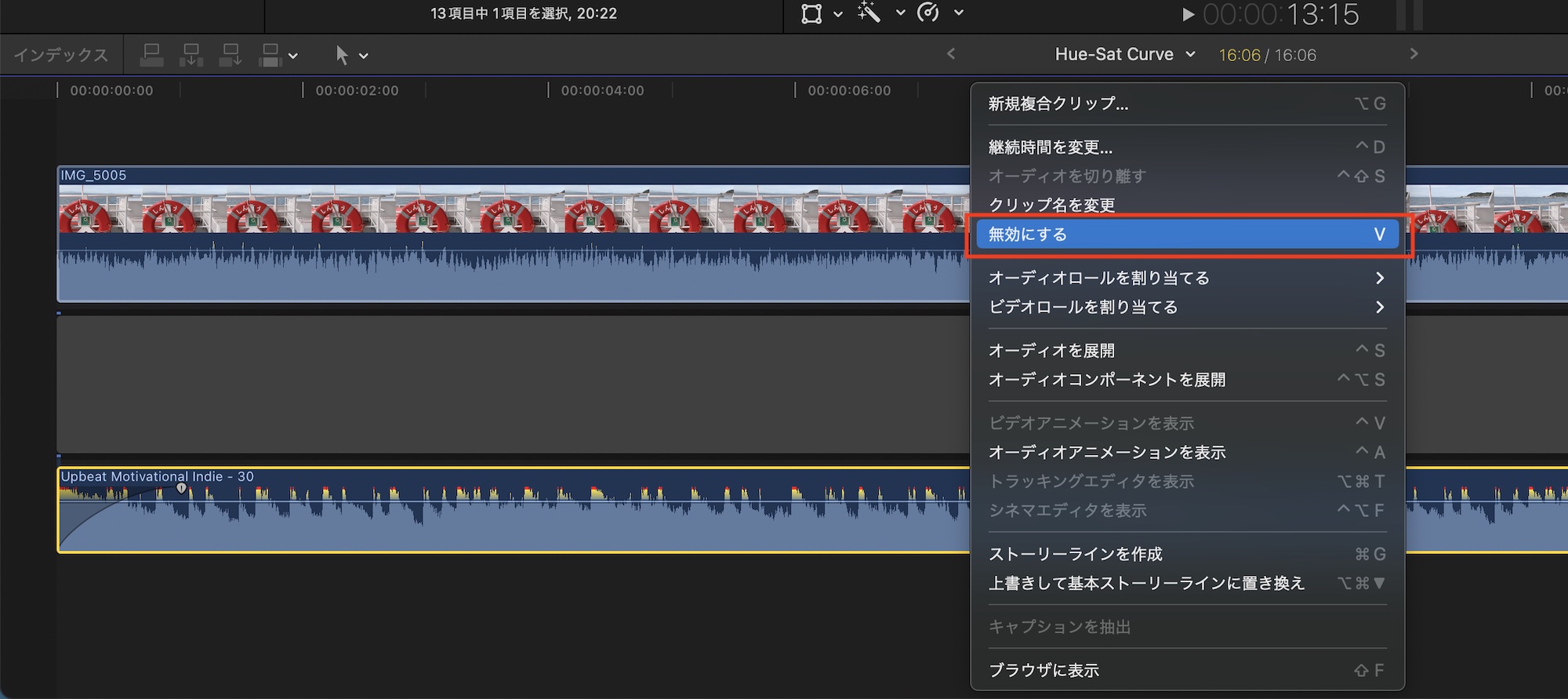Image resolution: width=1568 pixels, height=699 pixels.
Task: Click the retime speedometer icon
Action: coord(928,13)
